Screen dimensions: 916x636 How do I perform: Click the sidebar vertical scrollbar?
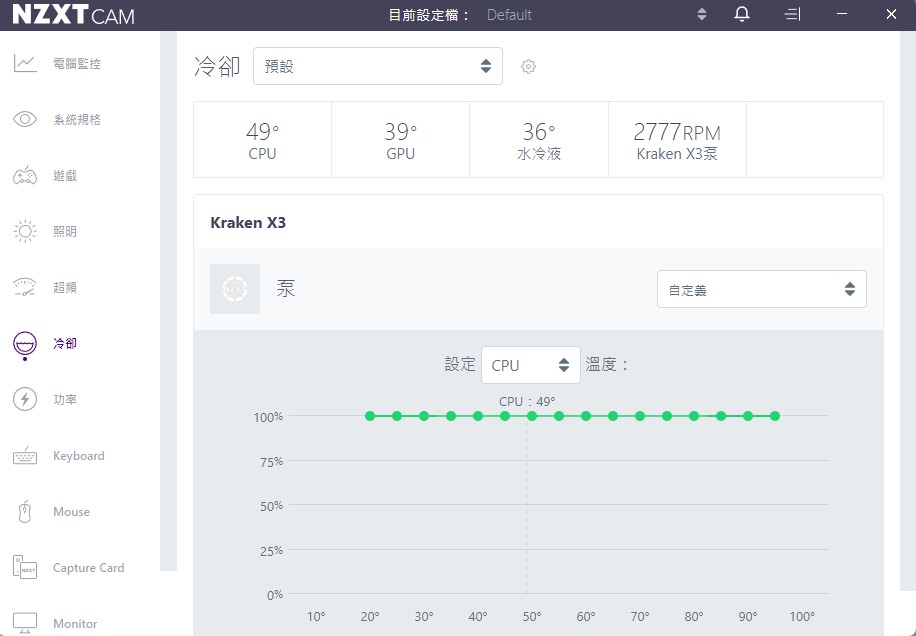click(x=168, y=301)
